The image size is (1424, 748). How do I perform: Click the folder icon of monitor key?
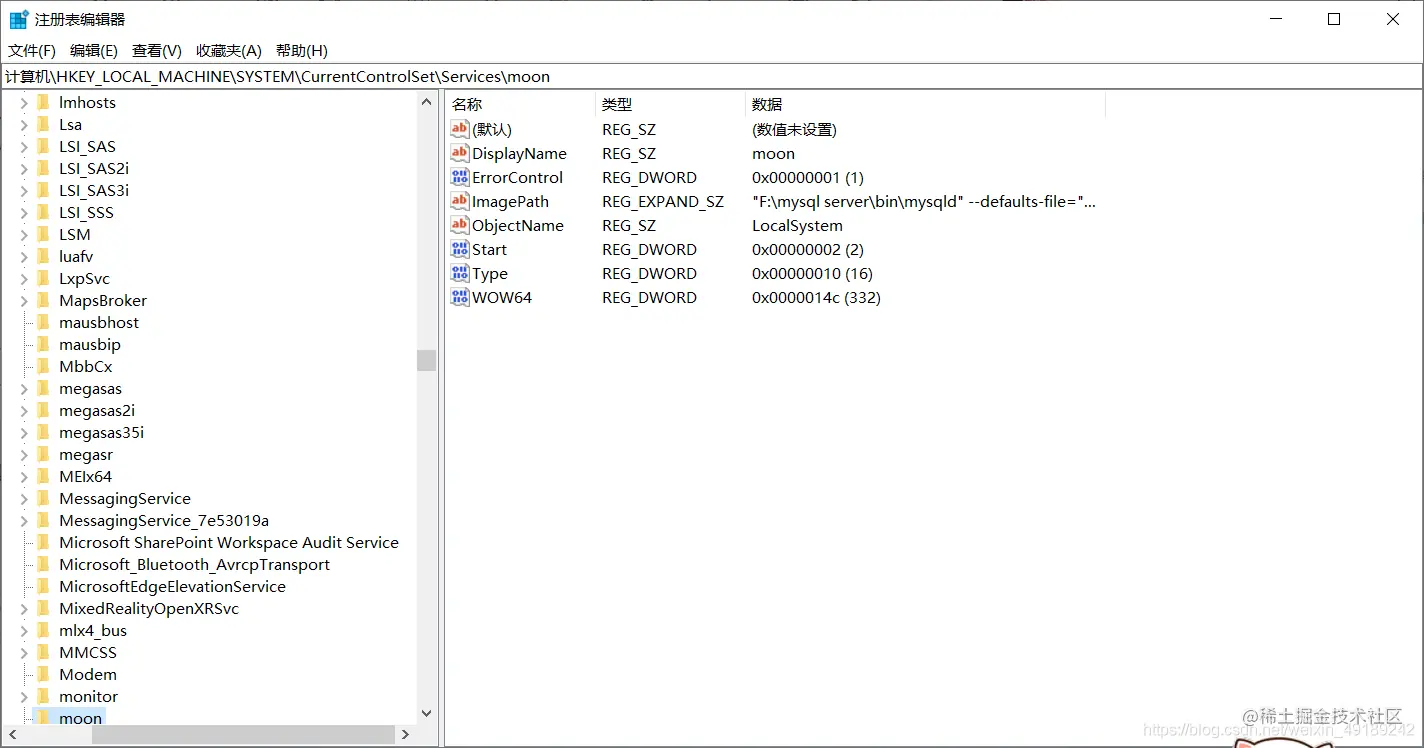43,696
